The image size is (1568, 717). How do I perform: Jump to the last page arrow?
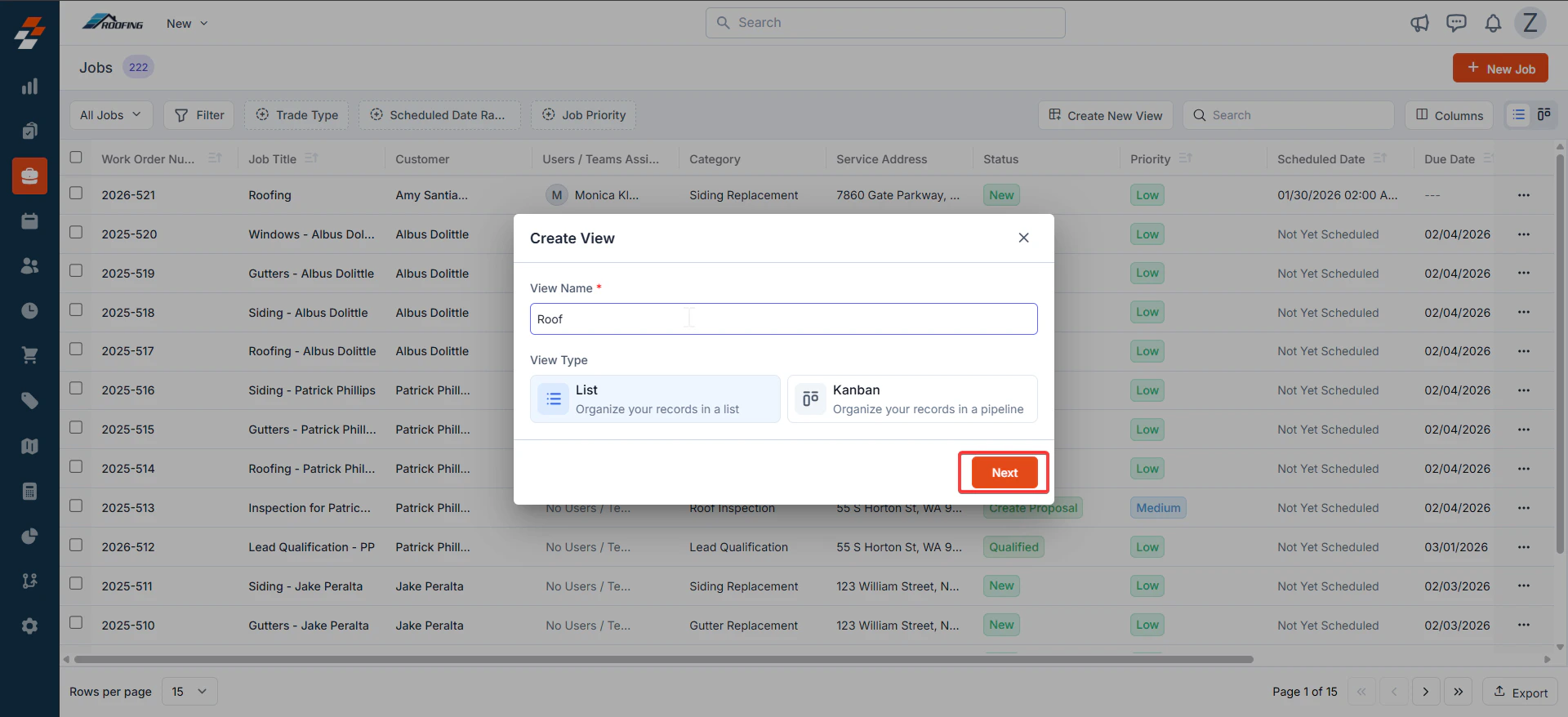click(1459, 692)
